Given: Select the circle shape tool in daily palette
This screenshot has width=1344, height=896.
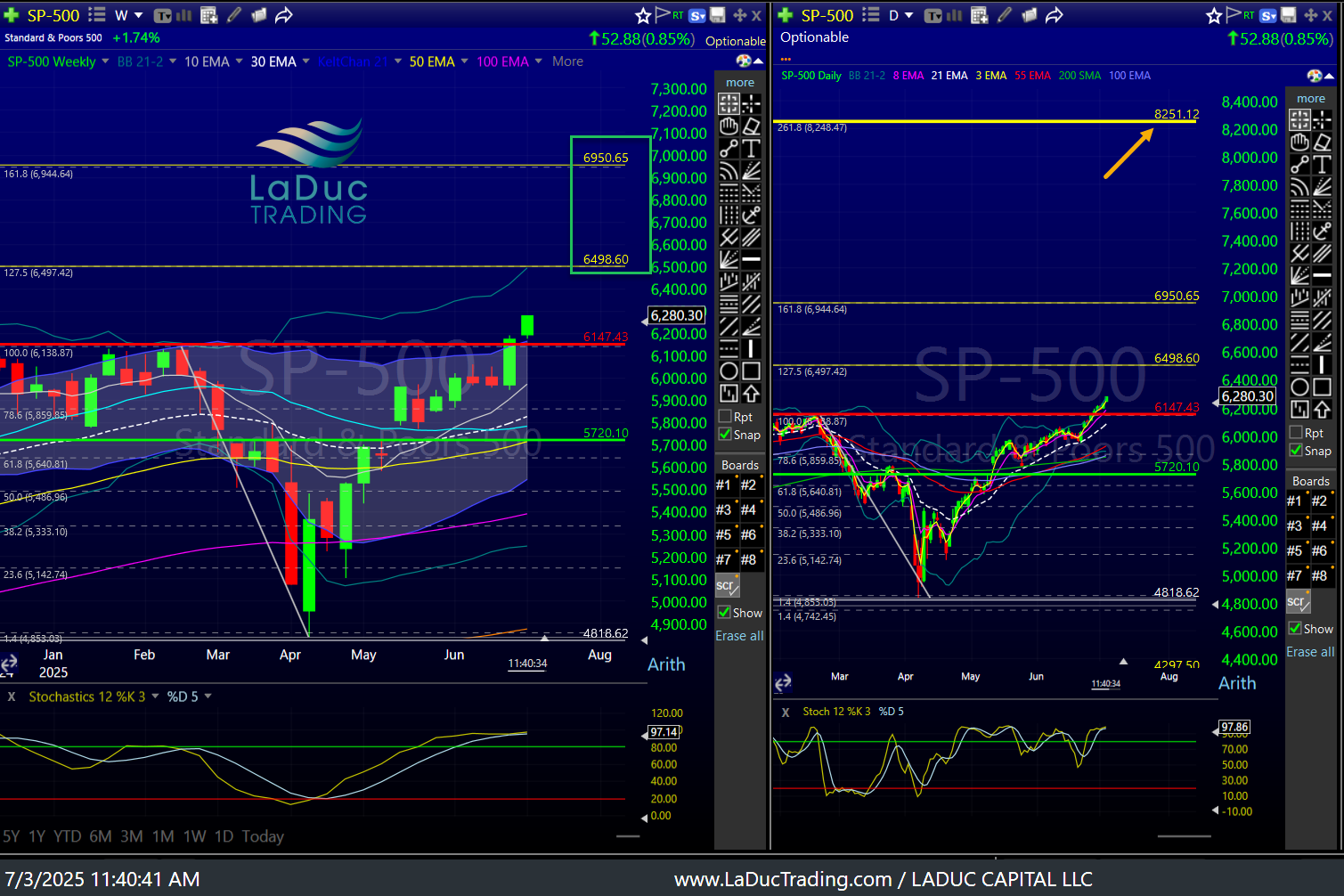Looking at the screenshot, I should (x=1299, y=387).
